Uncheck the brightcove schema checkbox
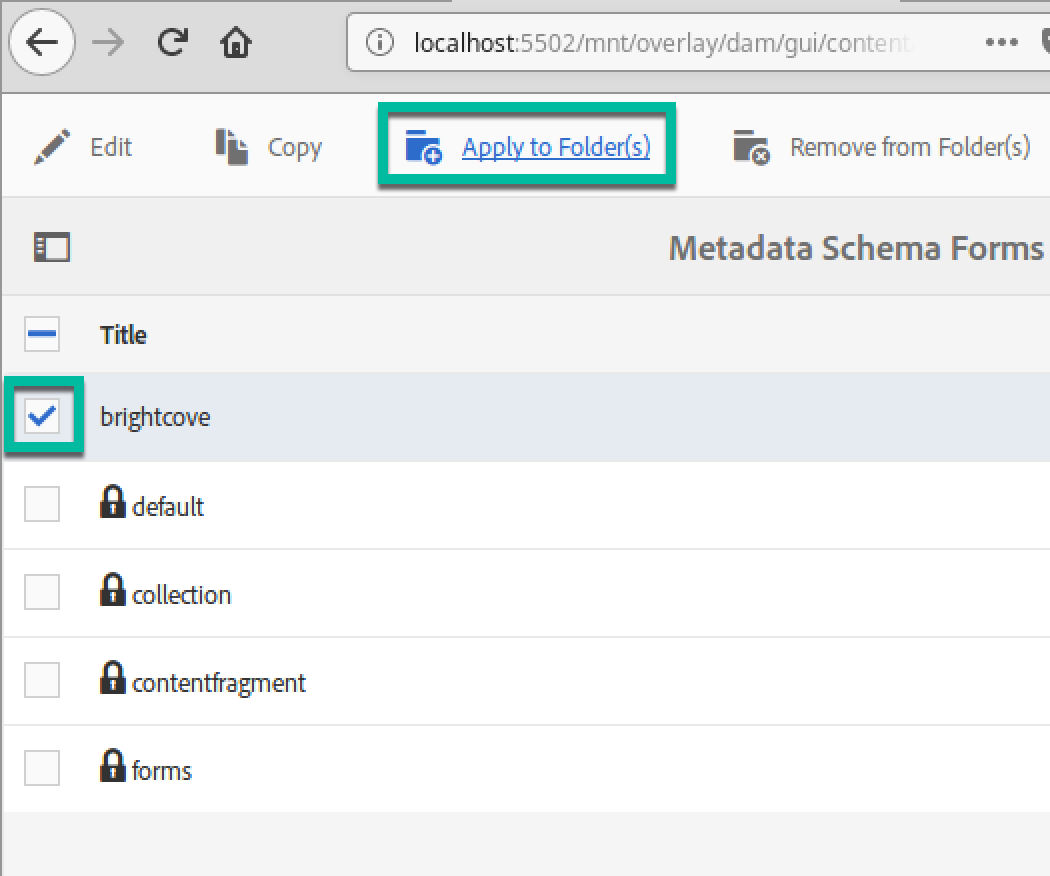 coord(42,417)
